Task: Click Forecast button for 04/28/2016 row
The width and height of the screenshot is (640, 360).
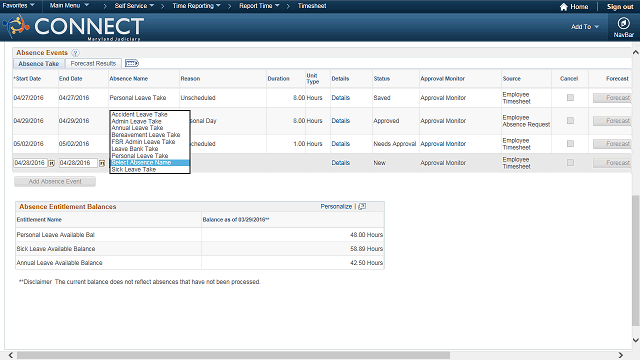Action: (612, 163)
